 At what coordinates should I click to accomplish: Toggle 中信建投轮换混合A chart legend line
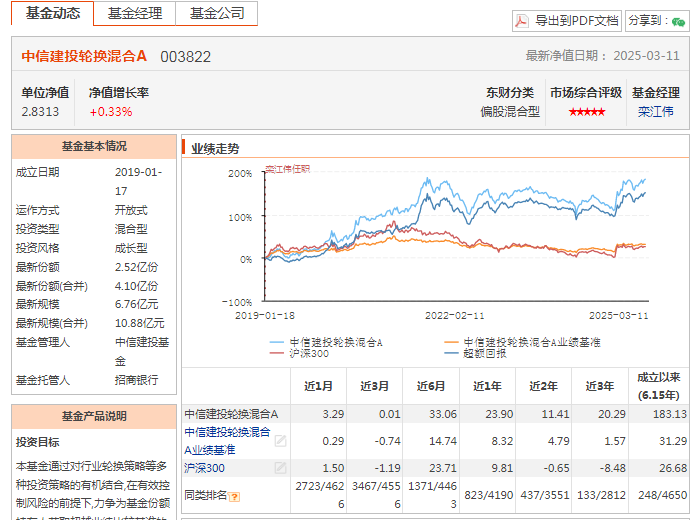pyautogui.click(x=326, y=342)
